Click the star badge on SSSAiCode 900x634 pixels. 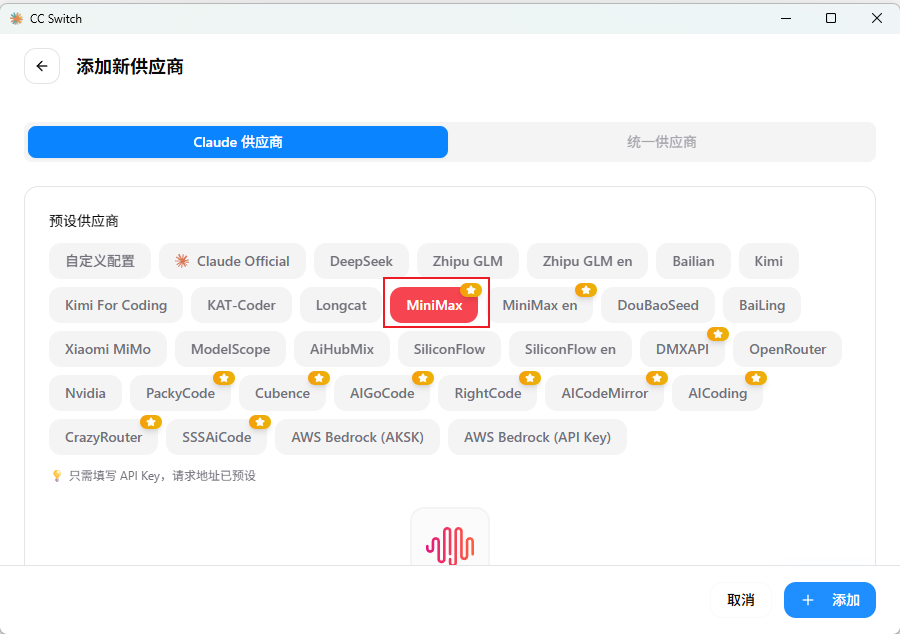260,422
